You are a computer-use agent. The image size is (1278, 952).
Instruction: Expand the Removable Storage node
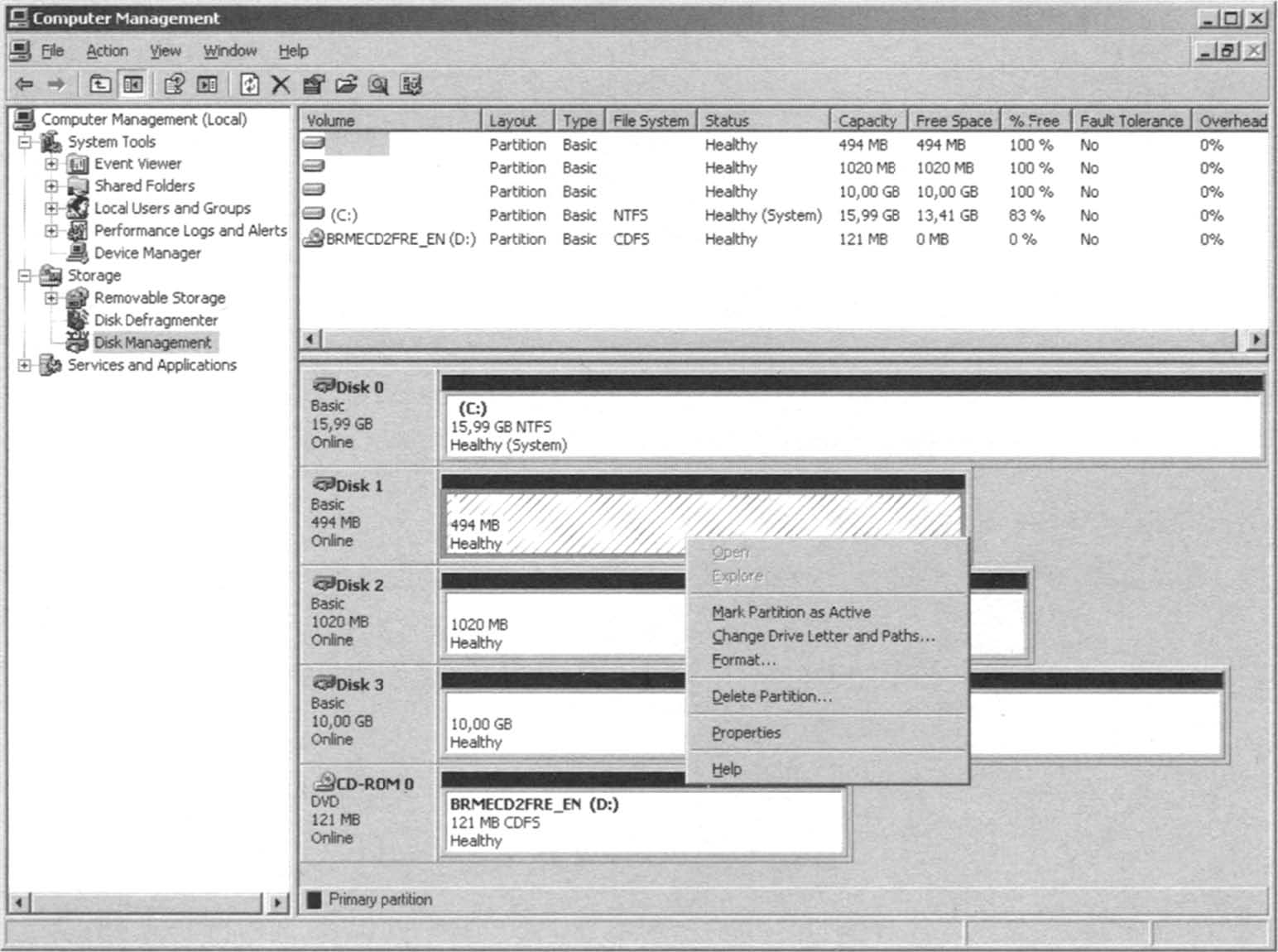pos(51,297)
